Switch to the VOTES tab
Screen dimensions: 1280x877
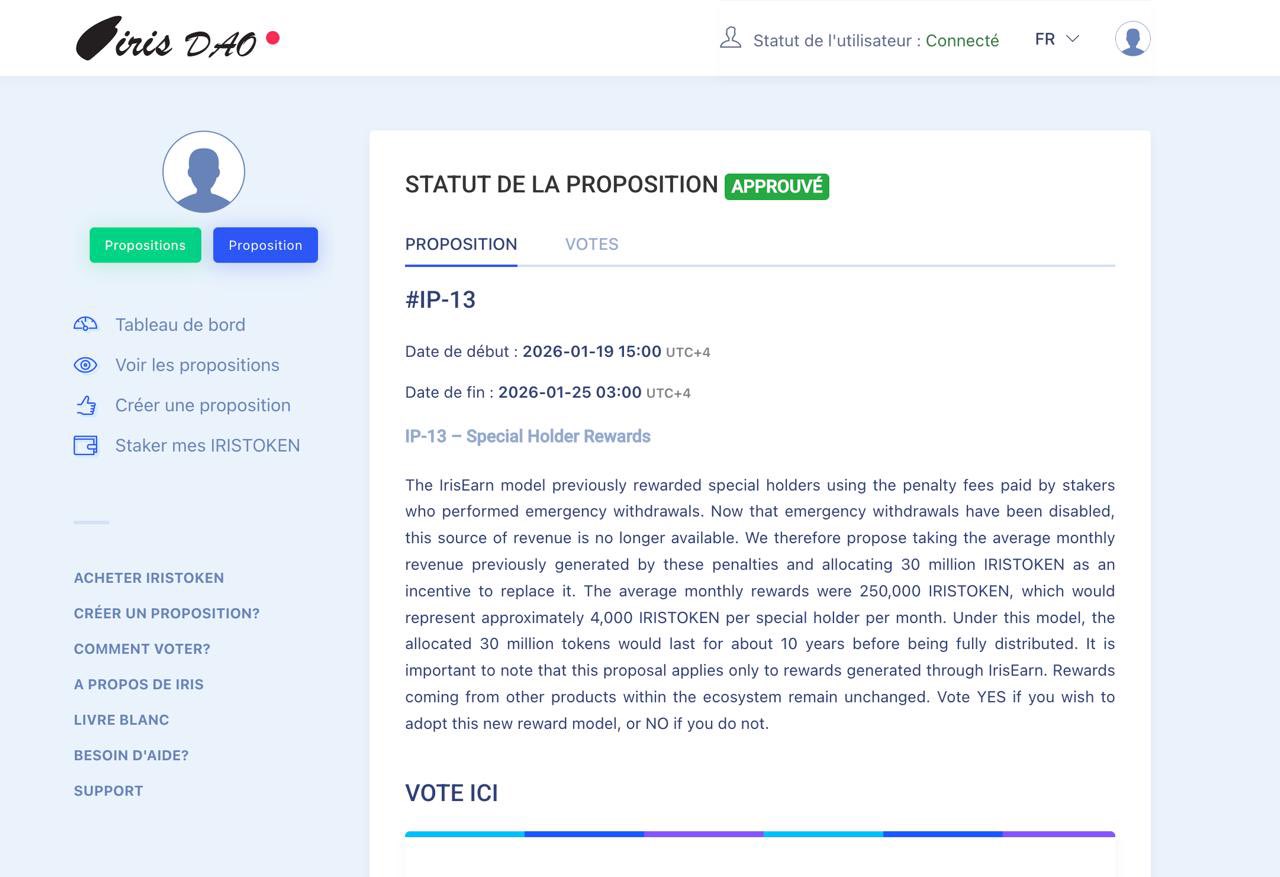591,244
